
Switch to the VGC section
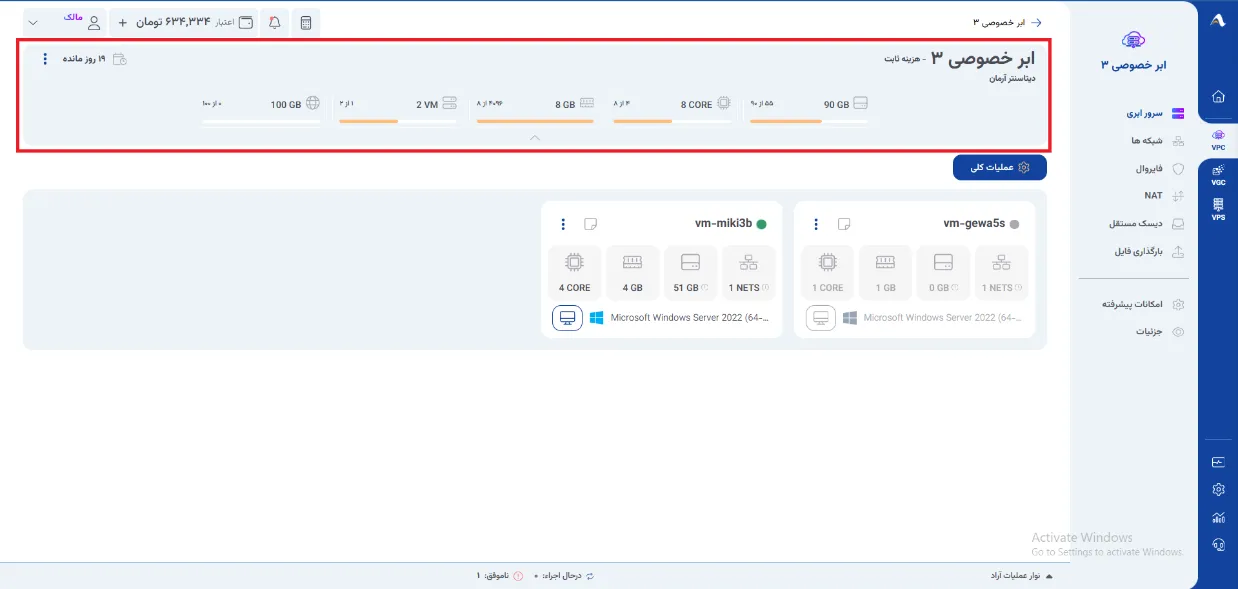1218,175
